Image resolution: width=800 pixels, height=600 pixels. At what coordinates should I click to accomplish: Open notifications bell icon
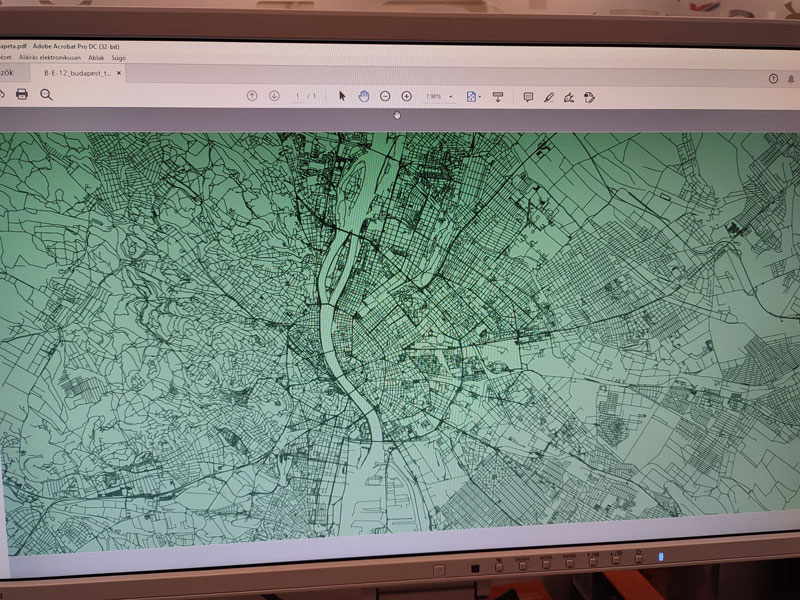pyautogui.click(x=791, y=79)
